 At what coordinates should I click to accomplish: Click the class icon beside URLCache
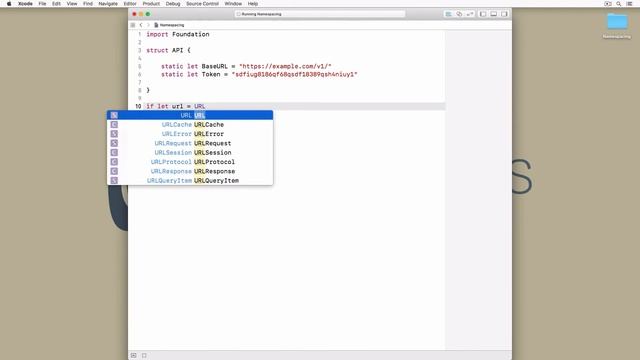[x=114, y=124]
